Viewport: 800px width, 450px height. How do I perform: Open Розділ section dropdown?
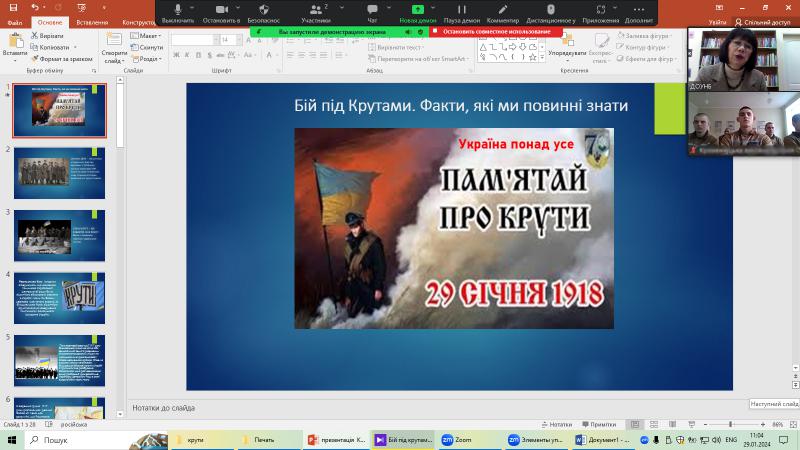[147, 59]
